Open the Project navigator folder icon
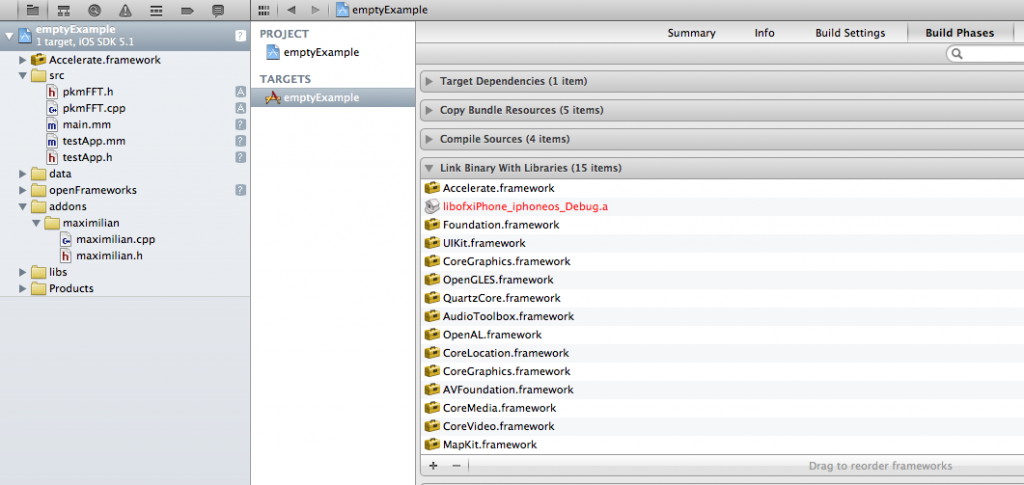The height and width of the screenshot is (485, 1024). 33,10
